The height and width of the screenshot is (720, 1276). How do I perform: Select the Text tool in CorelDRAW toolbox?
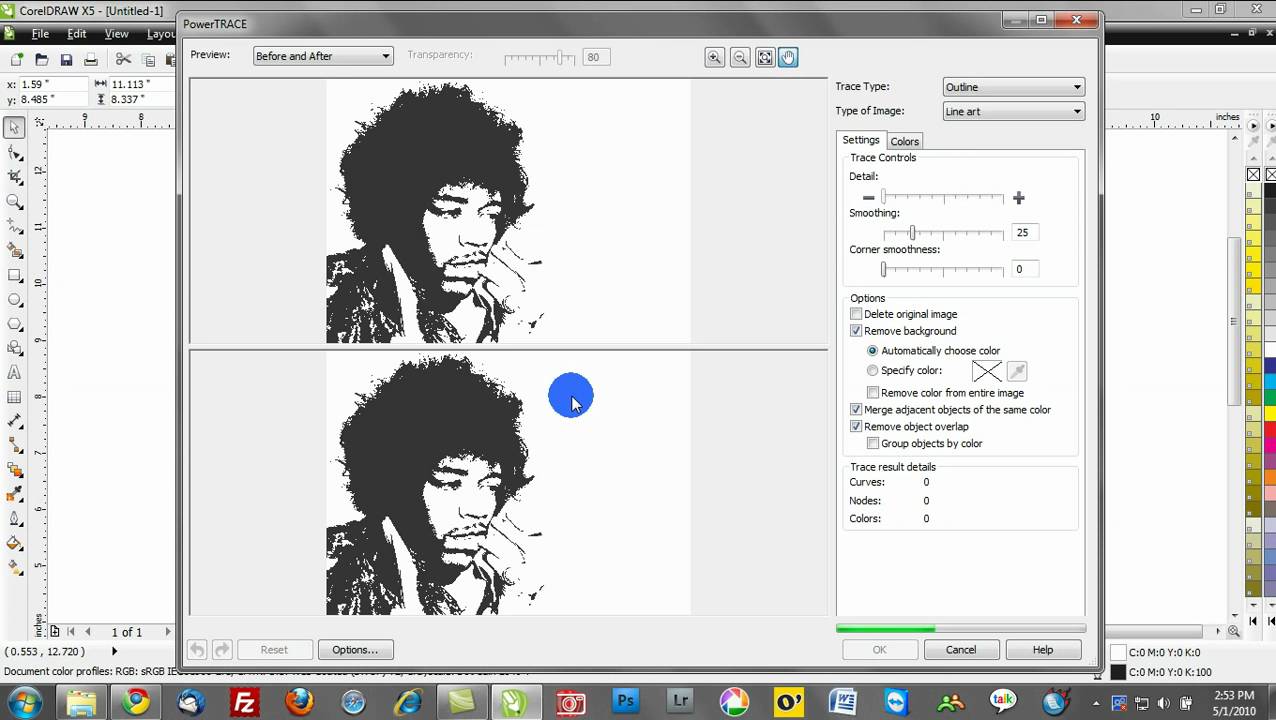tap(14, 372)
